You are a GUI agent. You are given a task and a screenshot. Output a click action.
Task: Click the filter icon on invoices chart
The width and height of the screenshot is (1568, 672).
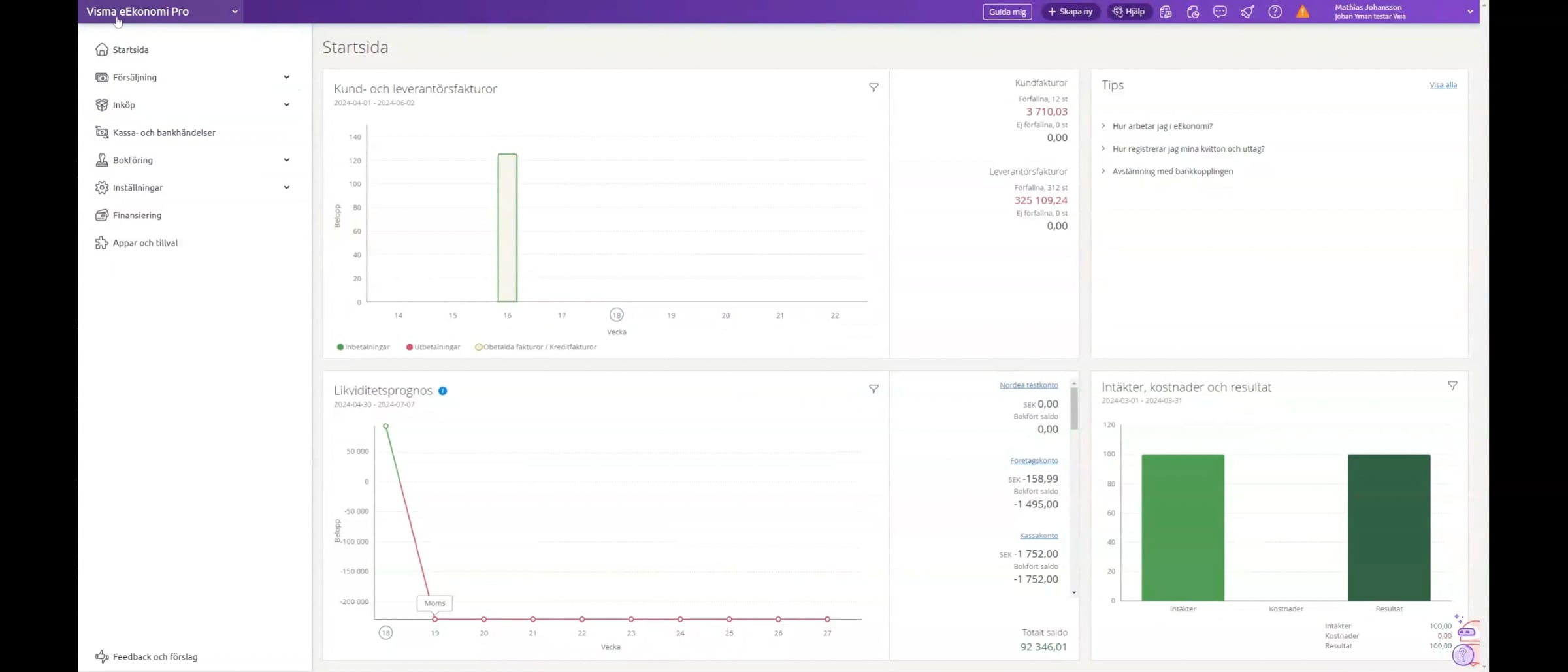point(874,88)
